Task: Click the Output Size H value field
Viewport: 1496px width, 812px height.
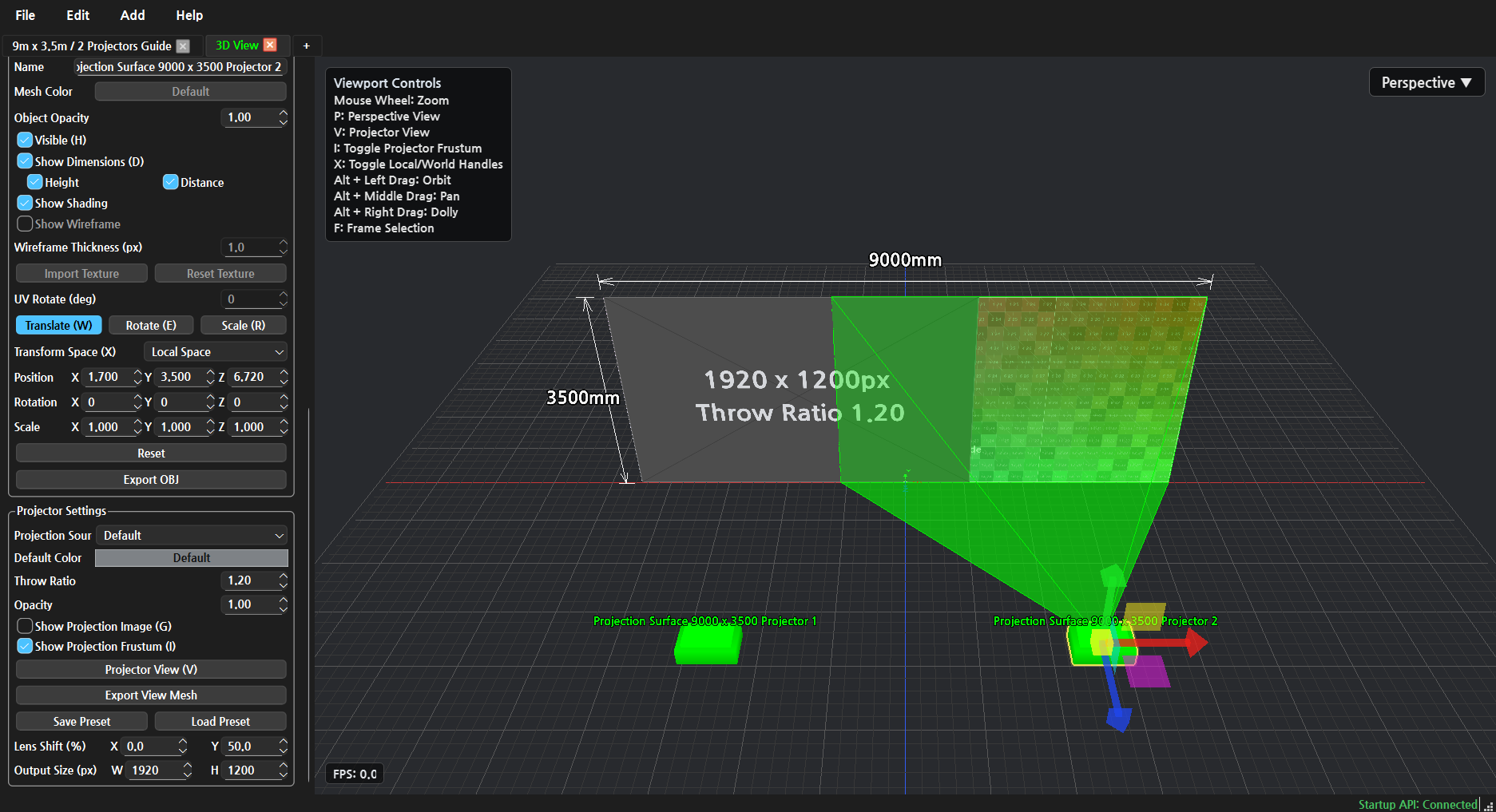Action: pos(248,770)
